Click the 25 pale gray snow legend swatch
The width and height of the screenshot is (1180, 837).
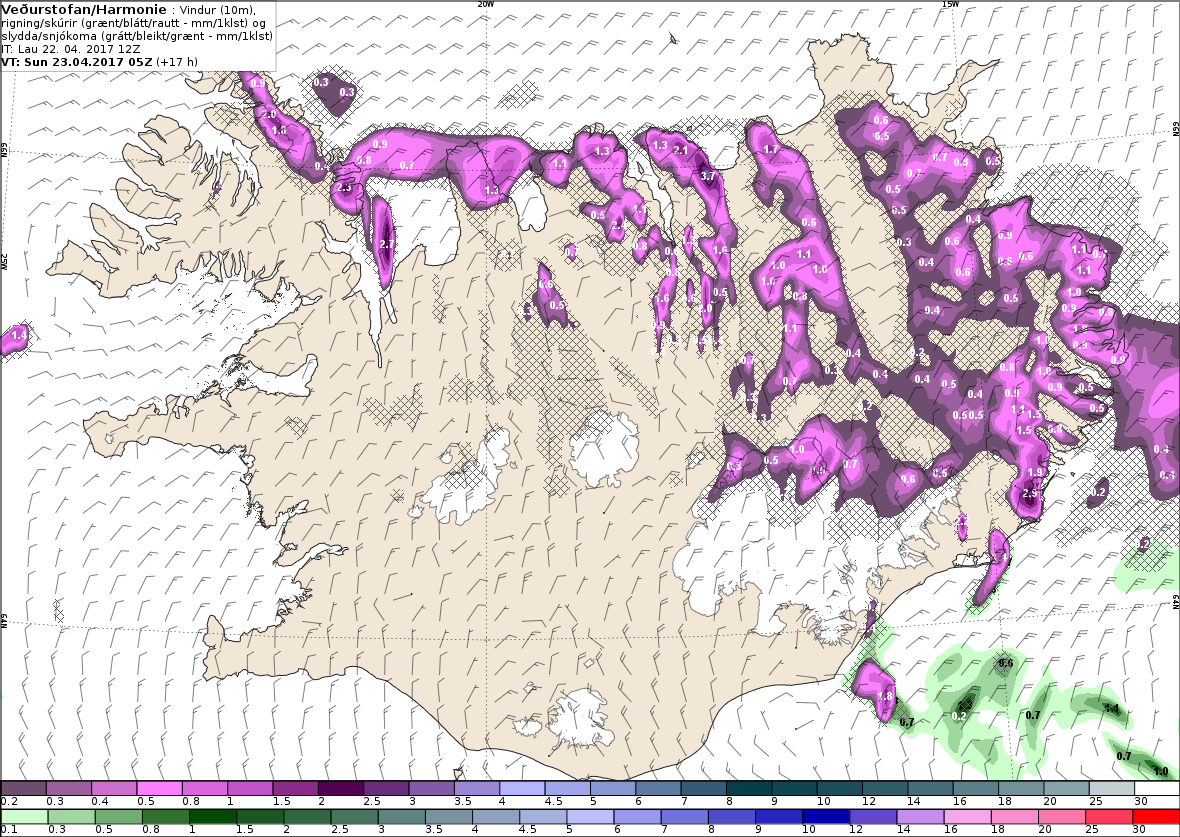(x=1112, y=788)
